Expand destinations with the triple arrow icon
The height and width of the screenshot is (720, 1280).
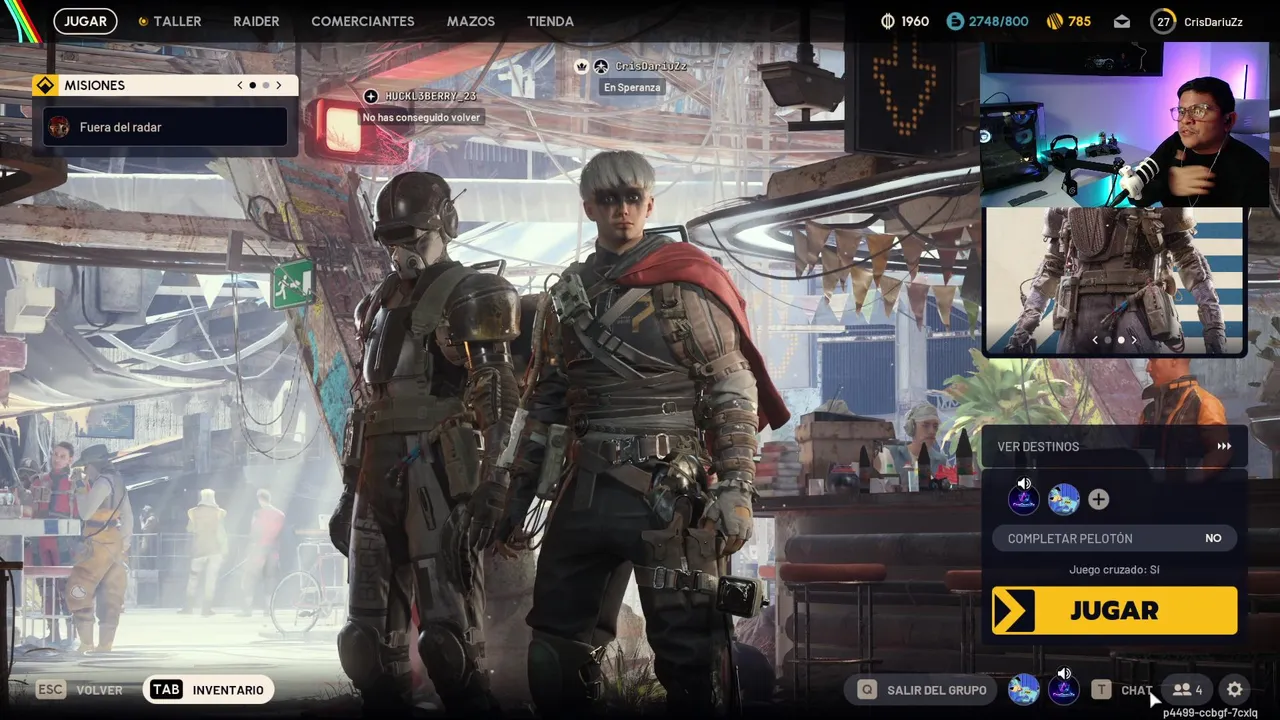[1224, 446]
